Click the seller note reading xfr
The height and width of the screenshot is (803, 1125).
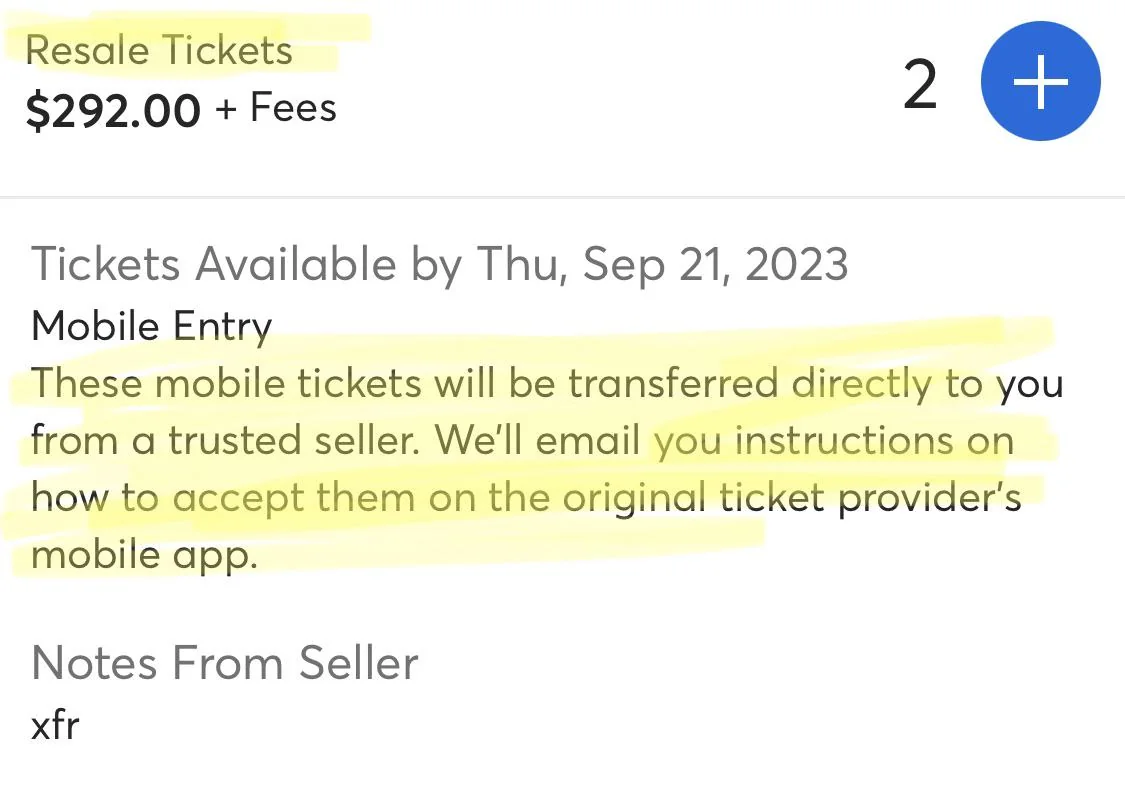(x=55, y=724)
